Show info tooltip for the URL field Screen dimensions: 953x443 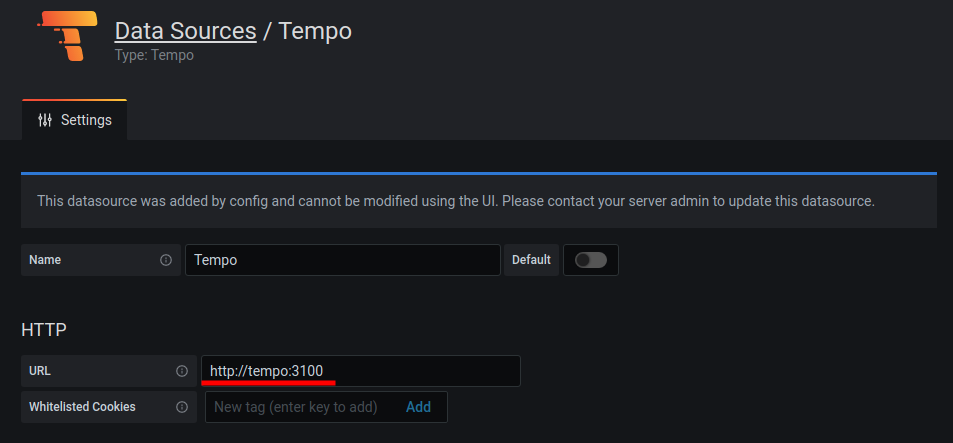click(x=182, y=371)
